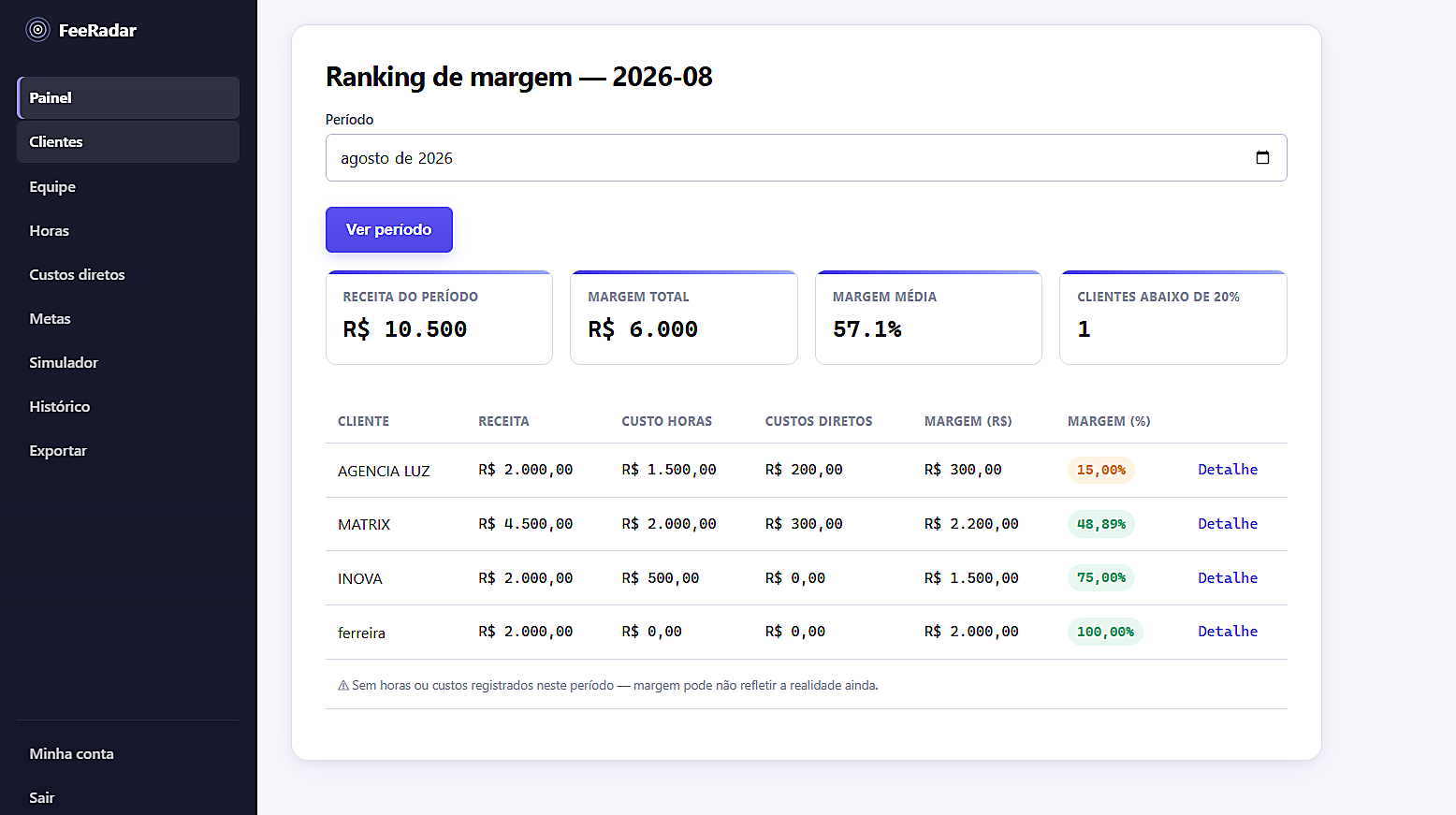Click MATRIX margem R$ 2.200,00
This screenshot has width=1456, height=815.
point(971,524)
